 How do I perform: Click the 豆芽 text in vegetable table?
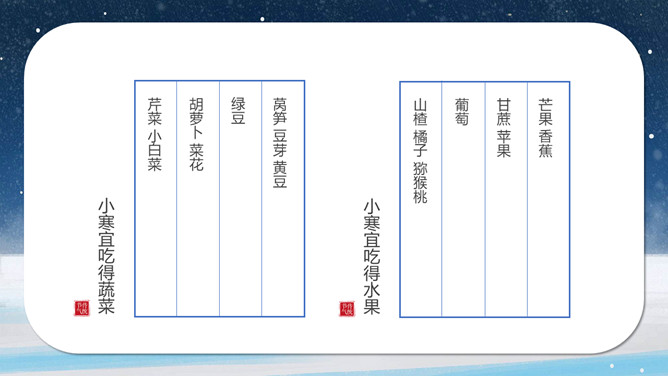coord(280,143)
